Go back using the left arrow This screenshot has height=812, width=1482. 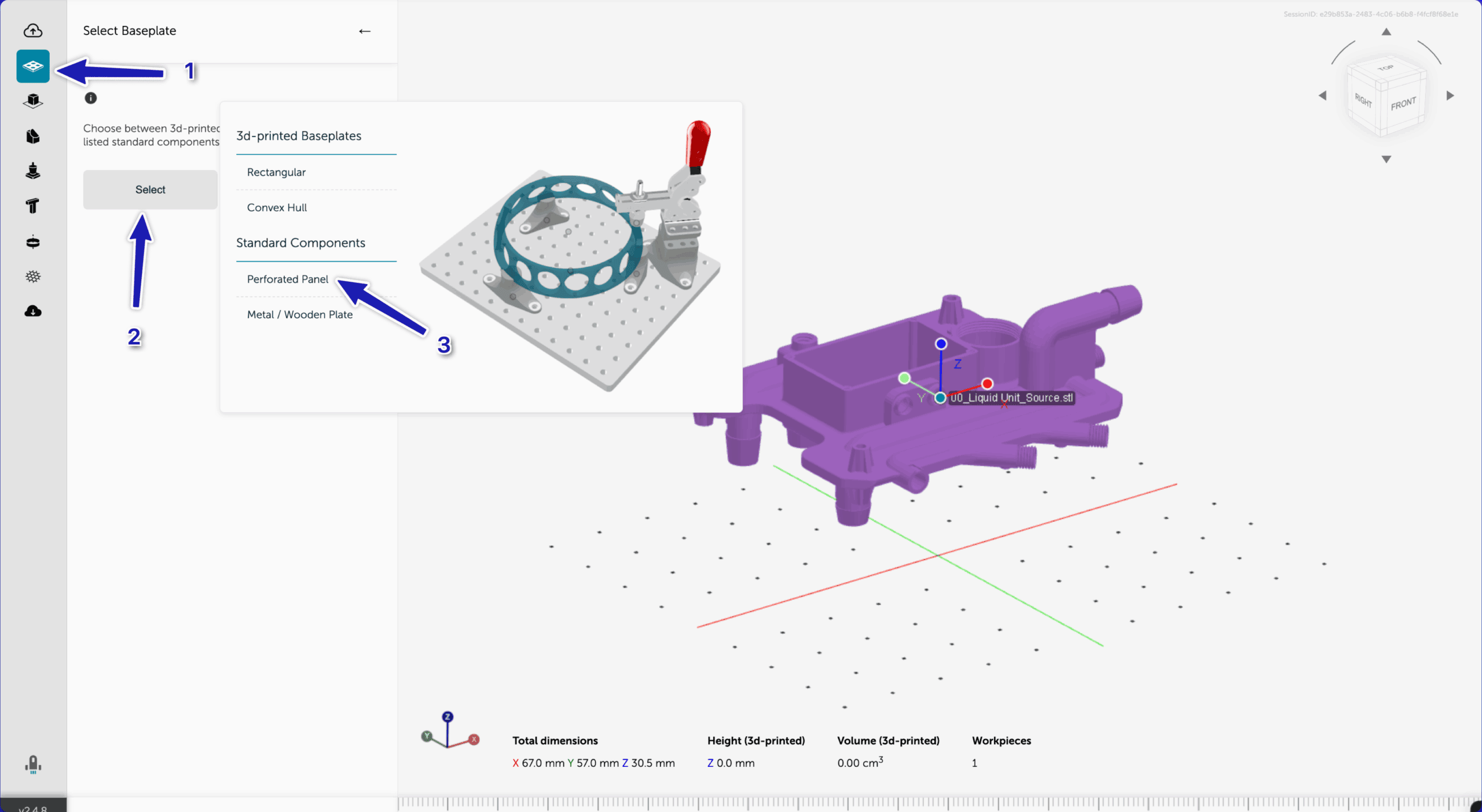coord(364,31)
